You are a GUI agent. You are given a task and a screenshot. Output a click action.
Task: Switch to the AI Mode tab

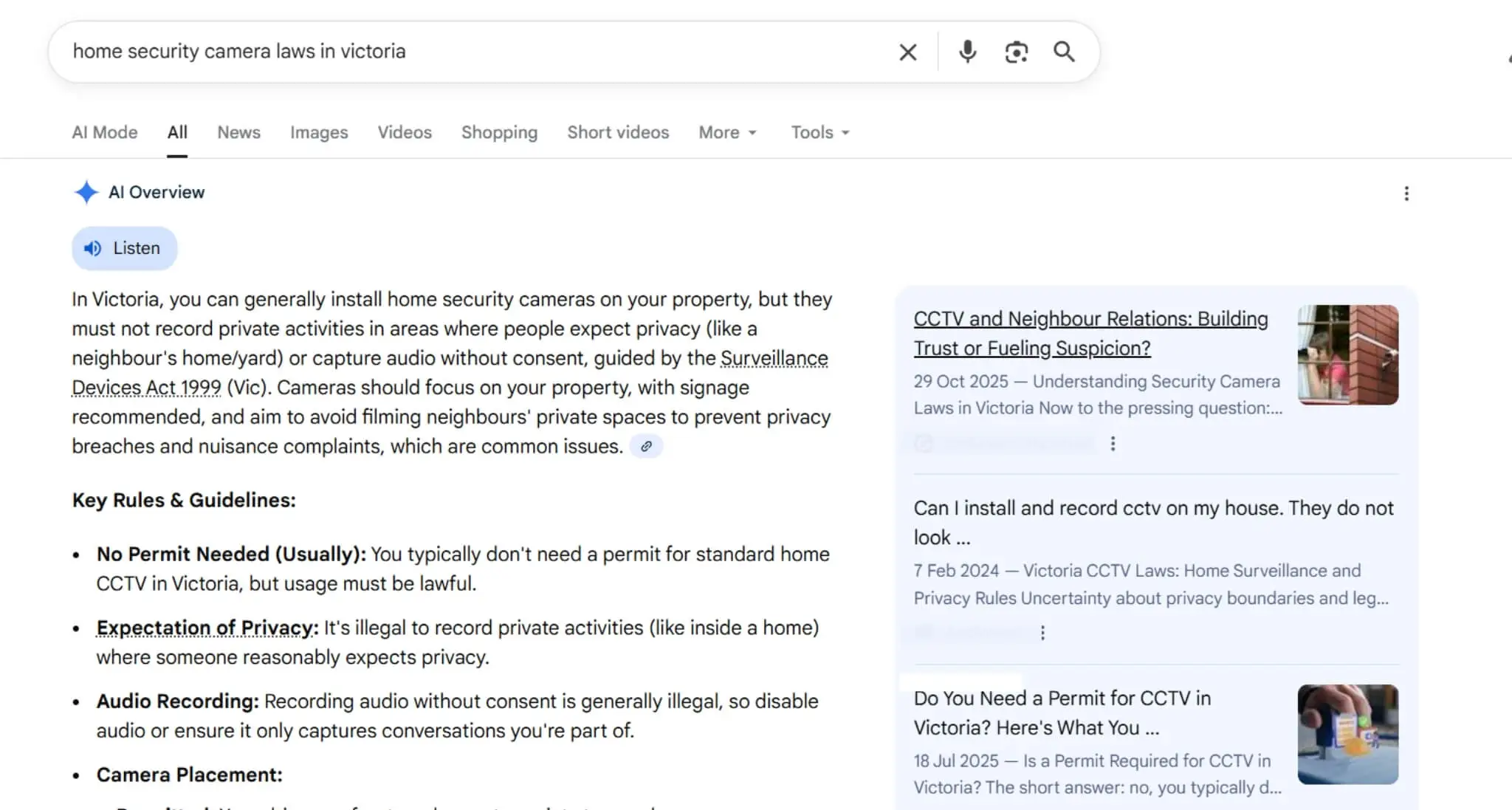coord(104,132)
